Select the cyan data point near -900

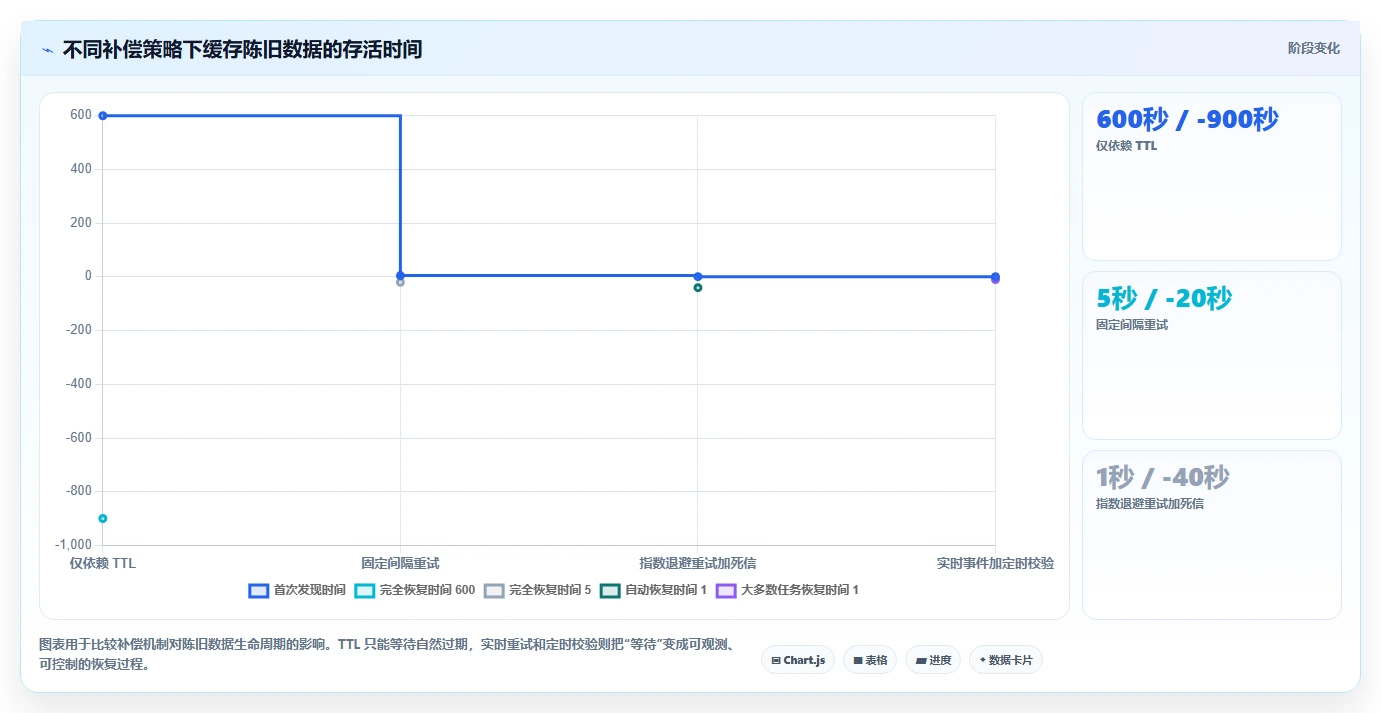[103, 518]
